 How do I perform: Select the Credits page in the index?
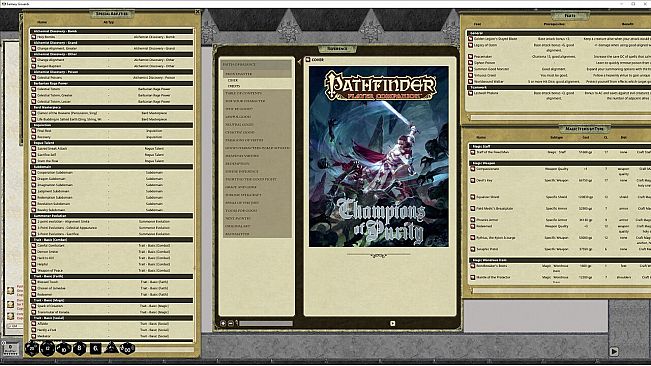pos(234,86)
